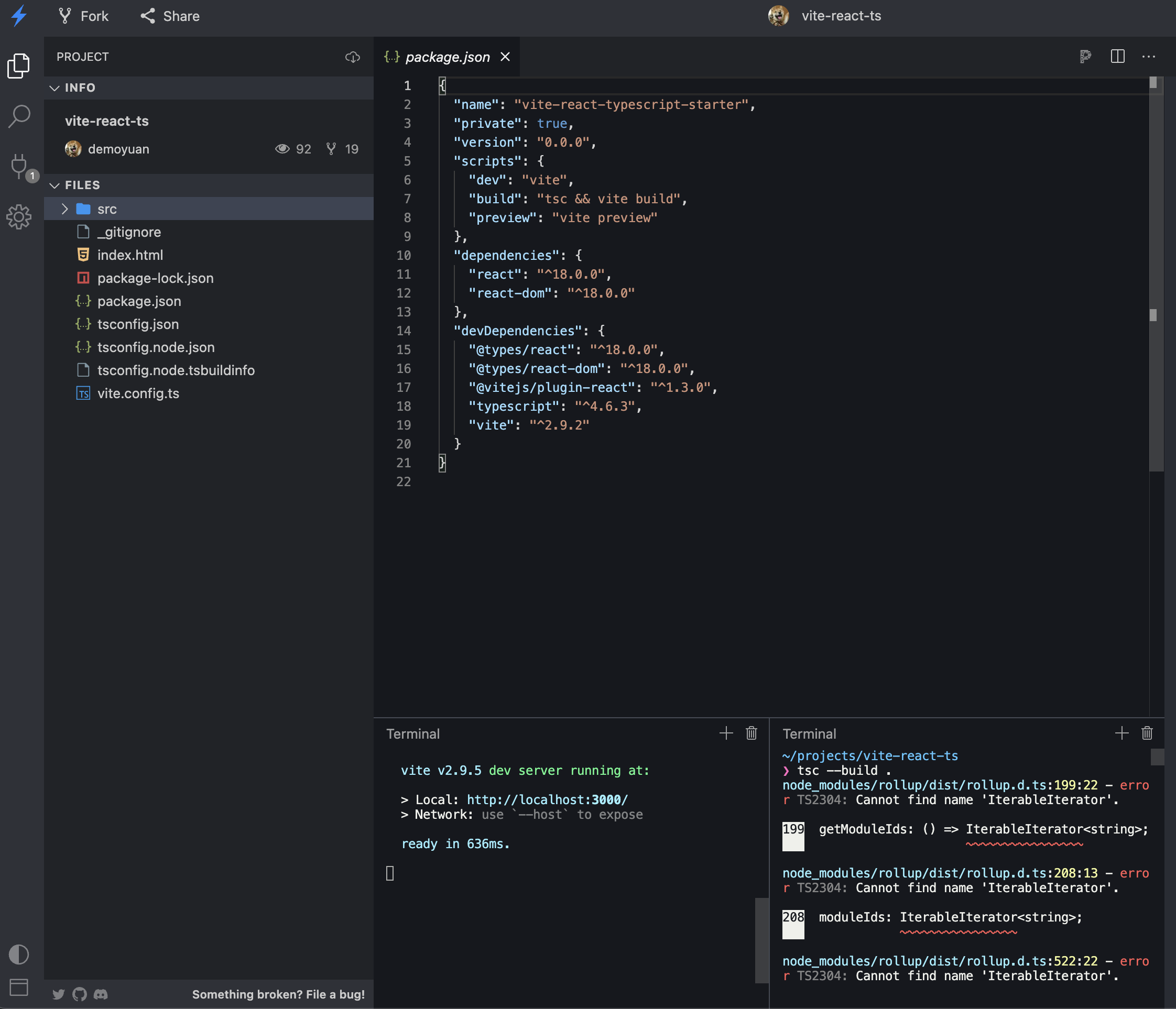Toggle the bottom panel layout icon

(x=19, y=988)
